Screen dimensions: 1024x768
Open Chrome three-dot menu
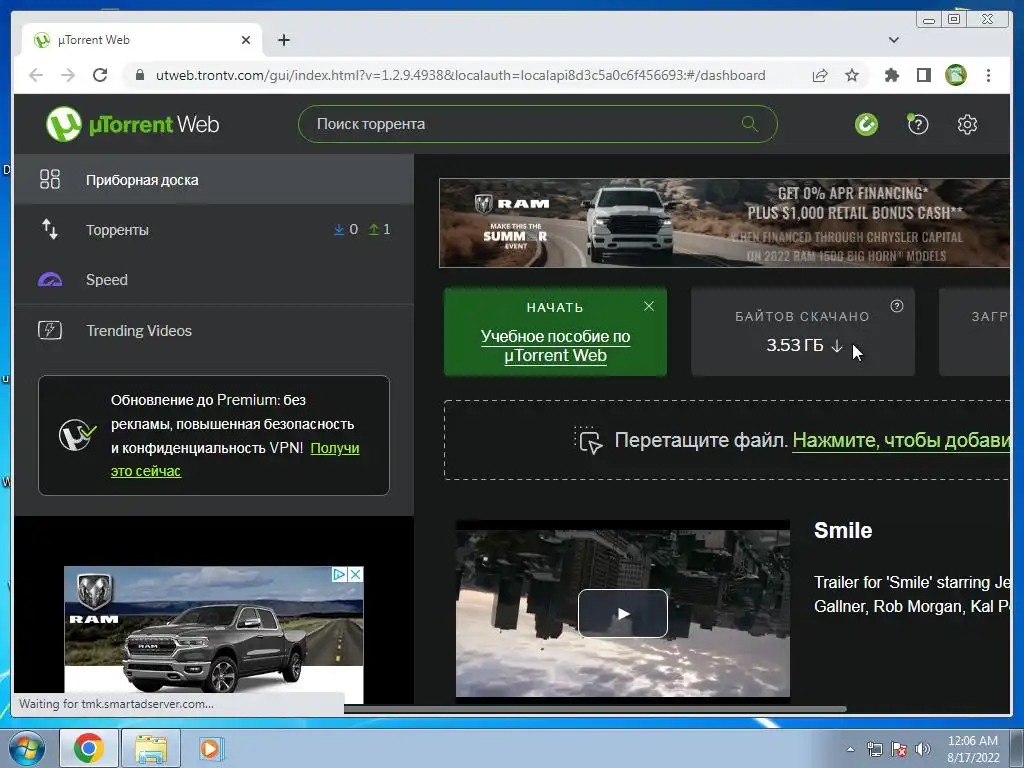[x=988, y=75]
